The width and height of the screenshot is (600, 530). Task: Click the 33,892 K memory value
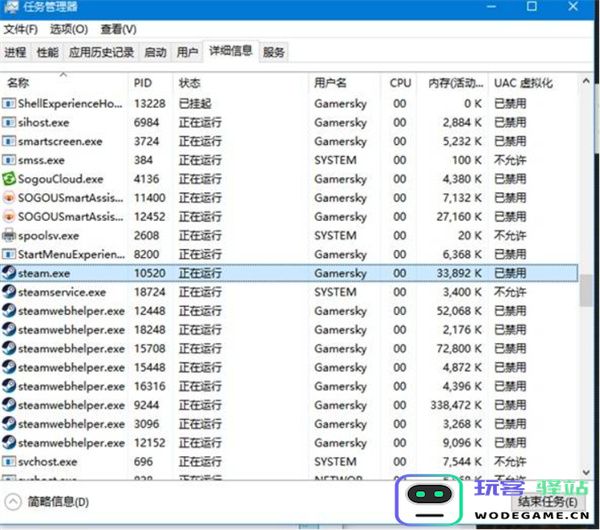click(x=459, y=273)
